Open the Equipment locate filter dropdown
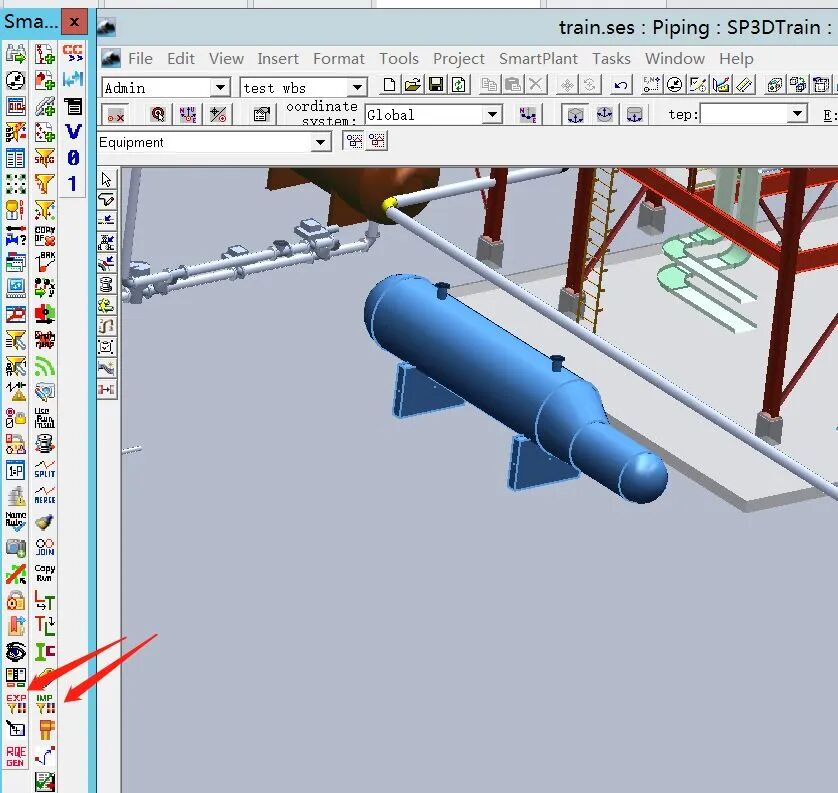 coord(320,142)
